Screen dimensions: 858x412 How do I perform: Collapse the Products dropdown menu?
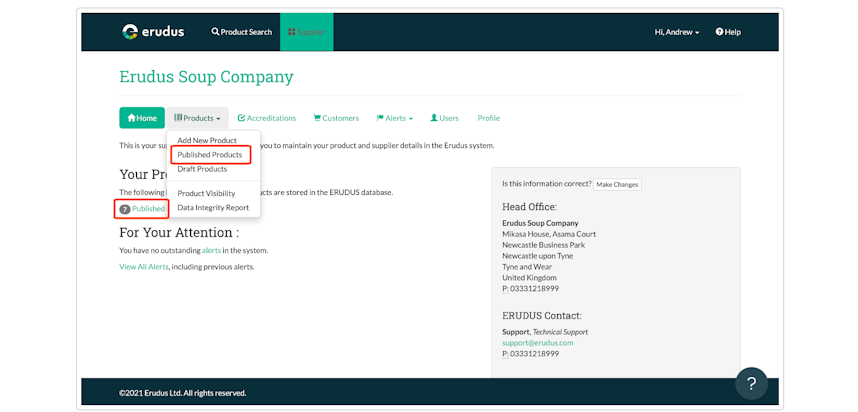point(198,118)
